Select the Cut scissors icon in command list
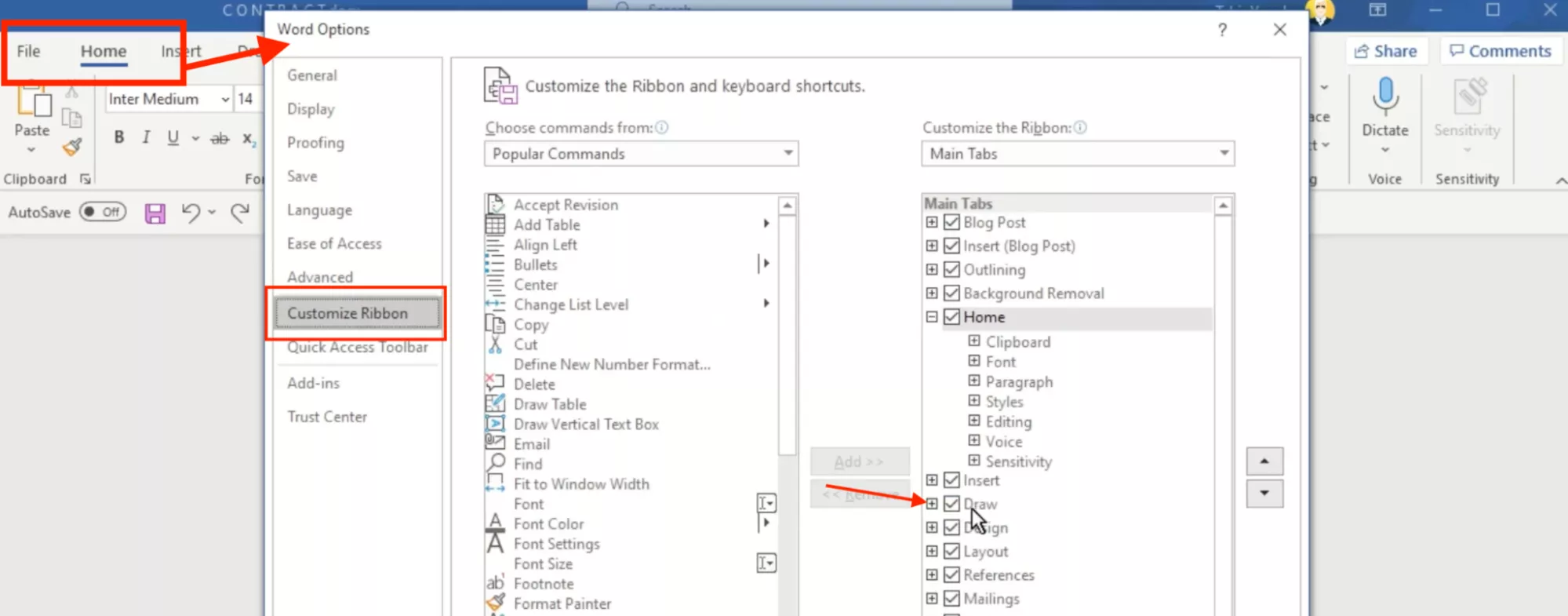Image resolution: width=1568 pixels, height=616 pixels. pyautogui.click(x=495, y=344)
